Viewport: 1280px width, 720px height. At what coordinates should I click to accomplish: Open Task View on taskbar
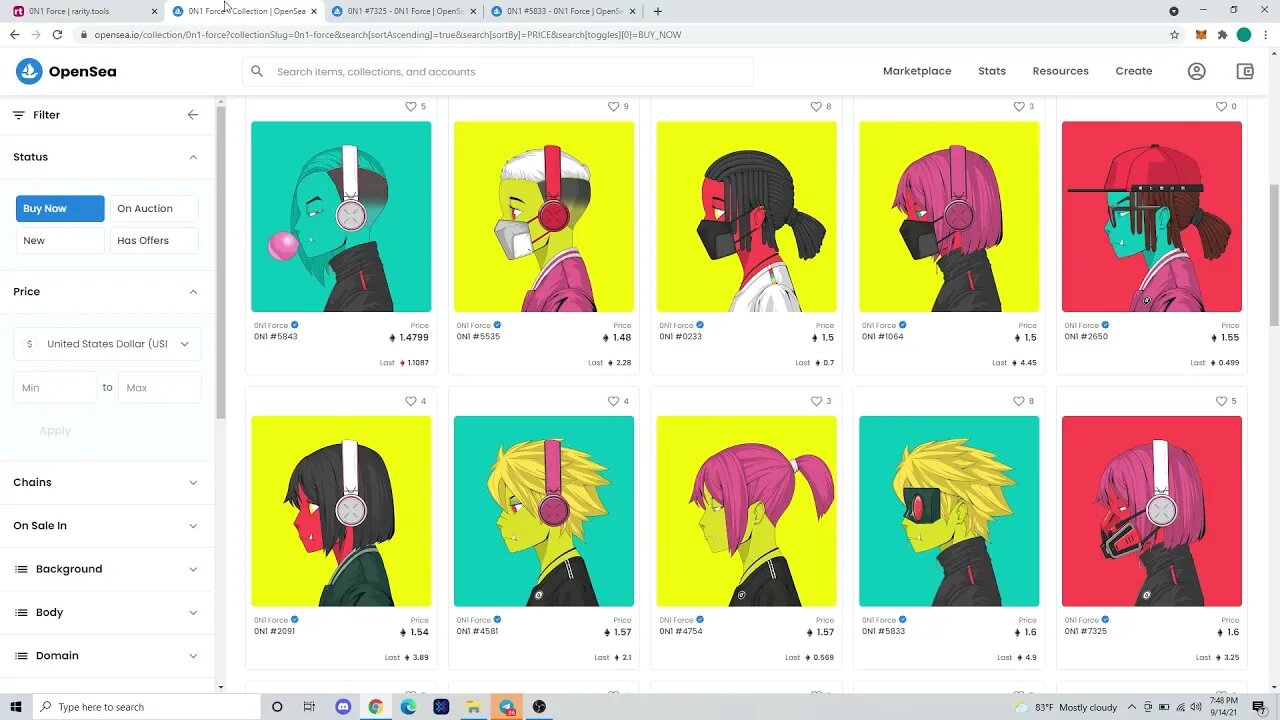pos(309,707)
